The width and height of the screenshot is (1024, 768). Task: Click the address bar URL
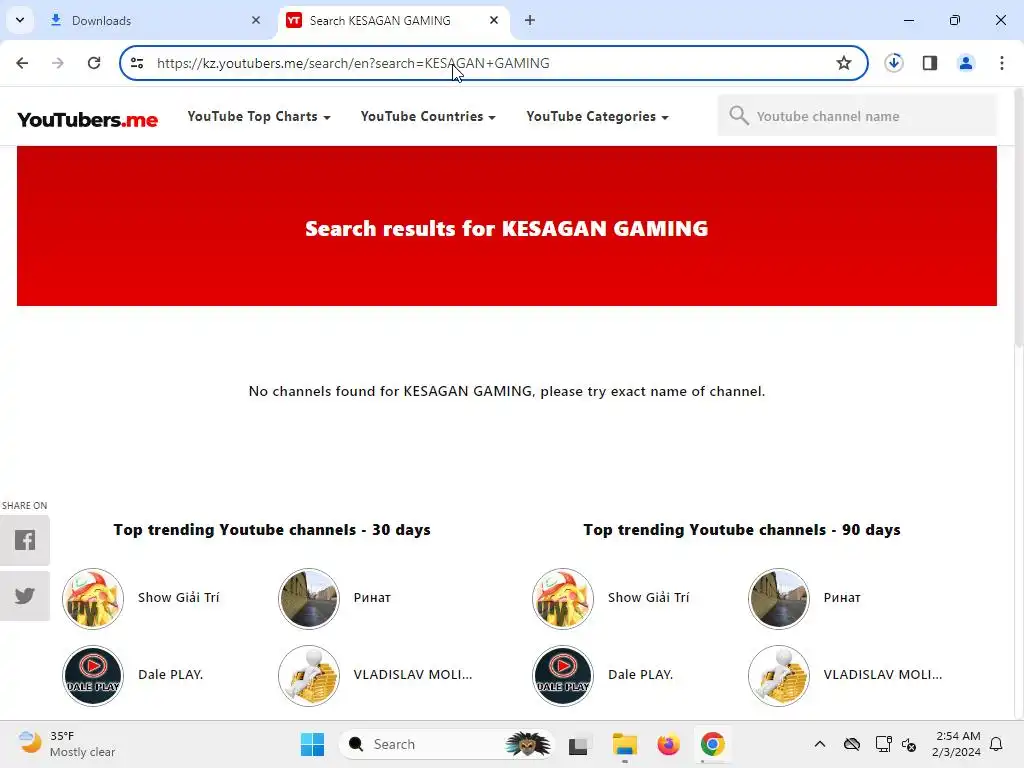[353, 63]
